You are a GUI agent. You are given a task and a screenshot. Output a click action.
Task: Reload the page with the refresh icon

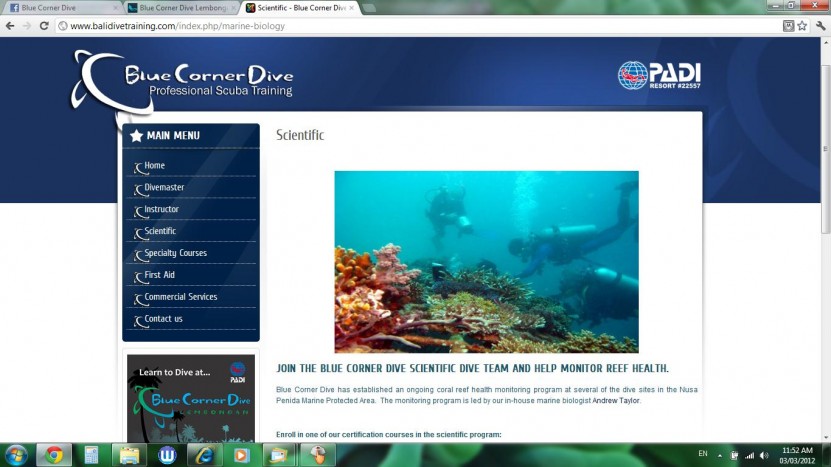pyautogui.click(x=45, y=26)
